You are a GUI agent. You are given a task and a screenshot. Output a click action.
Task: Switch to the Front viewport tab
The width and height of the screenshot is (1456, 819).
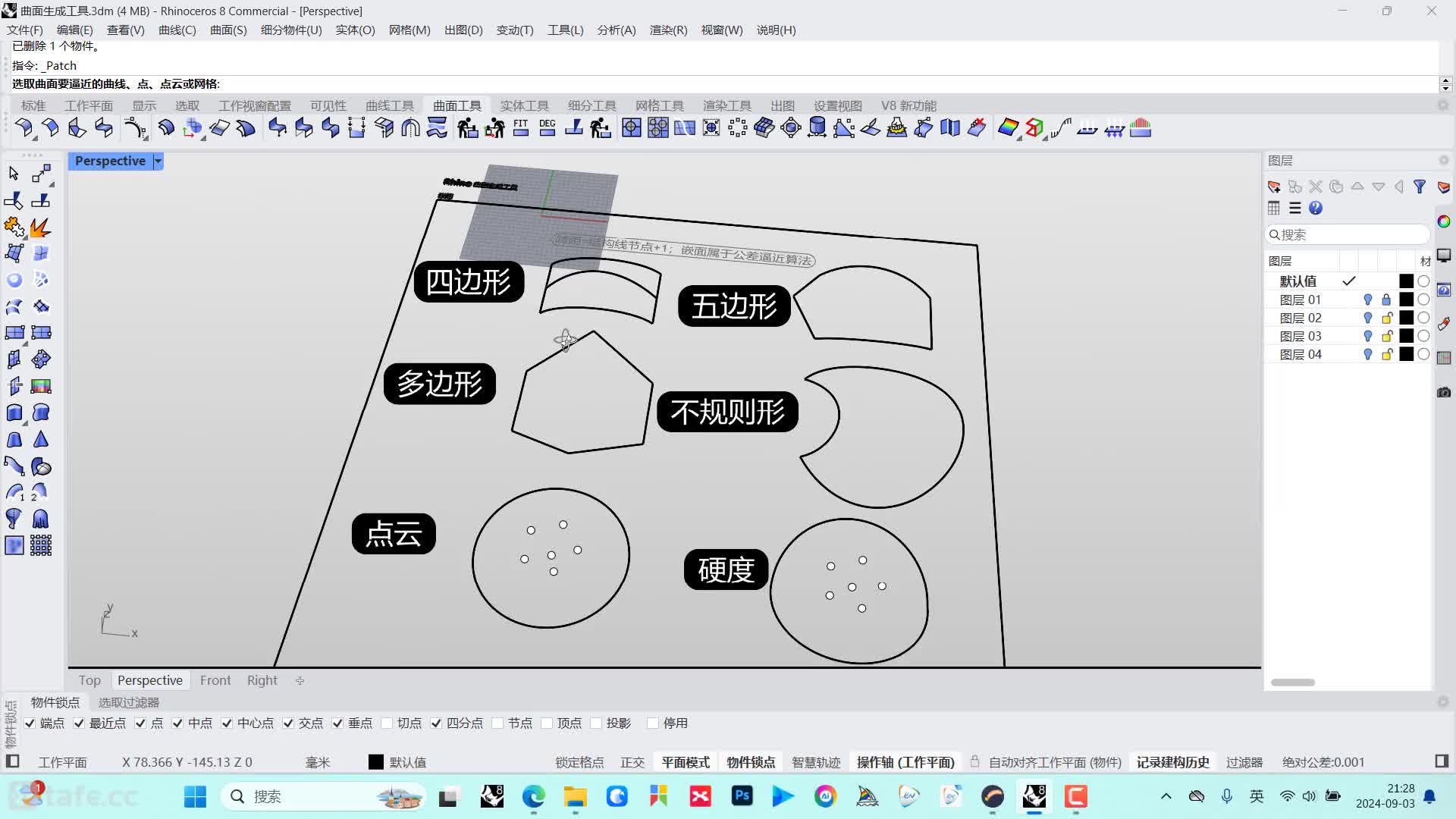coord(215,680)
